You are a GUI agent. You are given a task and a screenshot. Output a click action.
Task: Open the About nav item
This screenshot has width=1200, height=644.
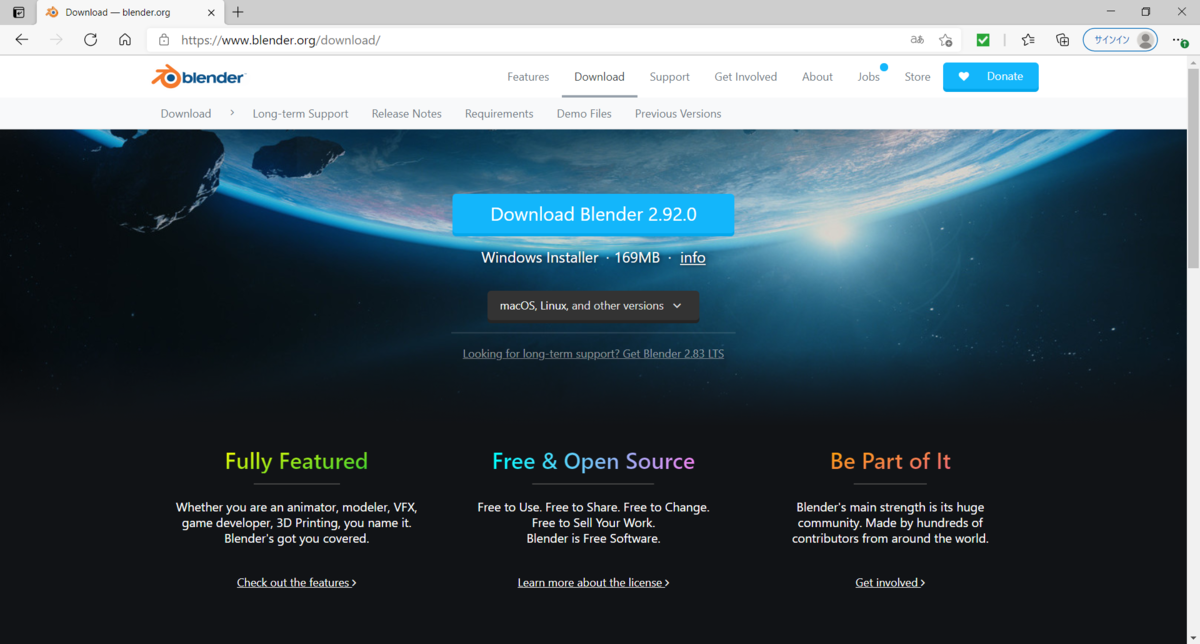(817, 77)
